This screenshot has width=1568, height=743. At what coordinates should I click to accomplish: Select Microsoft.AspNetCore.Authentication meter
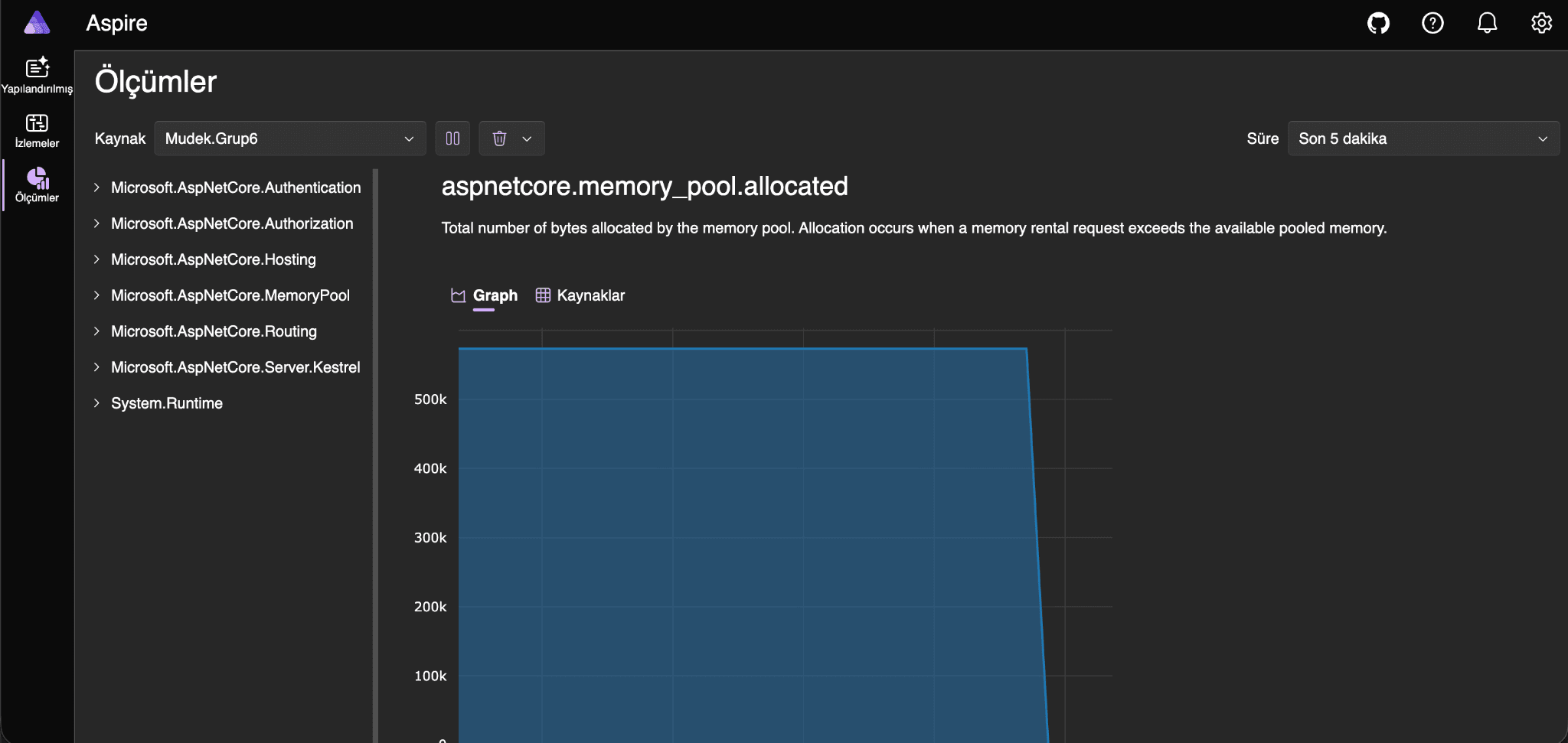pos(236,187)
